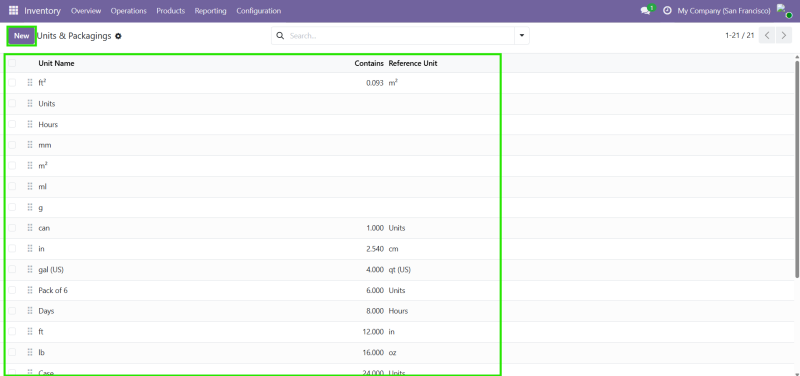Check the box for lb row
Screen dimensions: 800x376
[x=12, y=353]
